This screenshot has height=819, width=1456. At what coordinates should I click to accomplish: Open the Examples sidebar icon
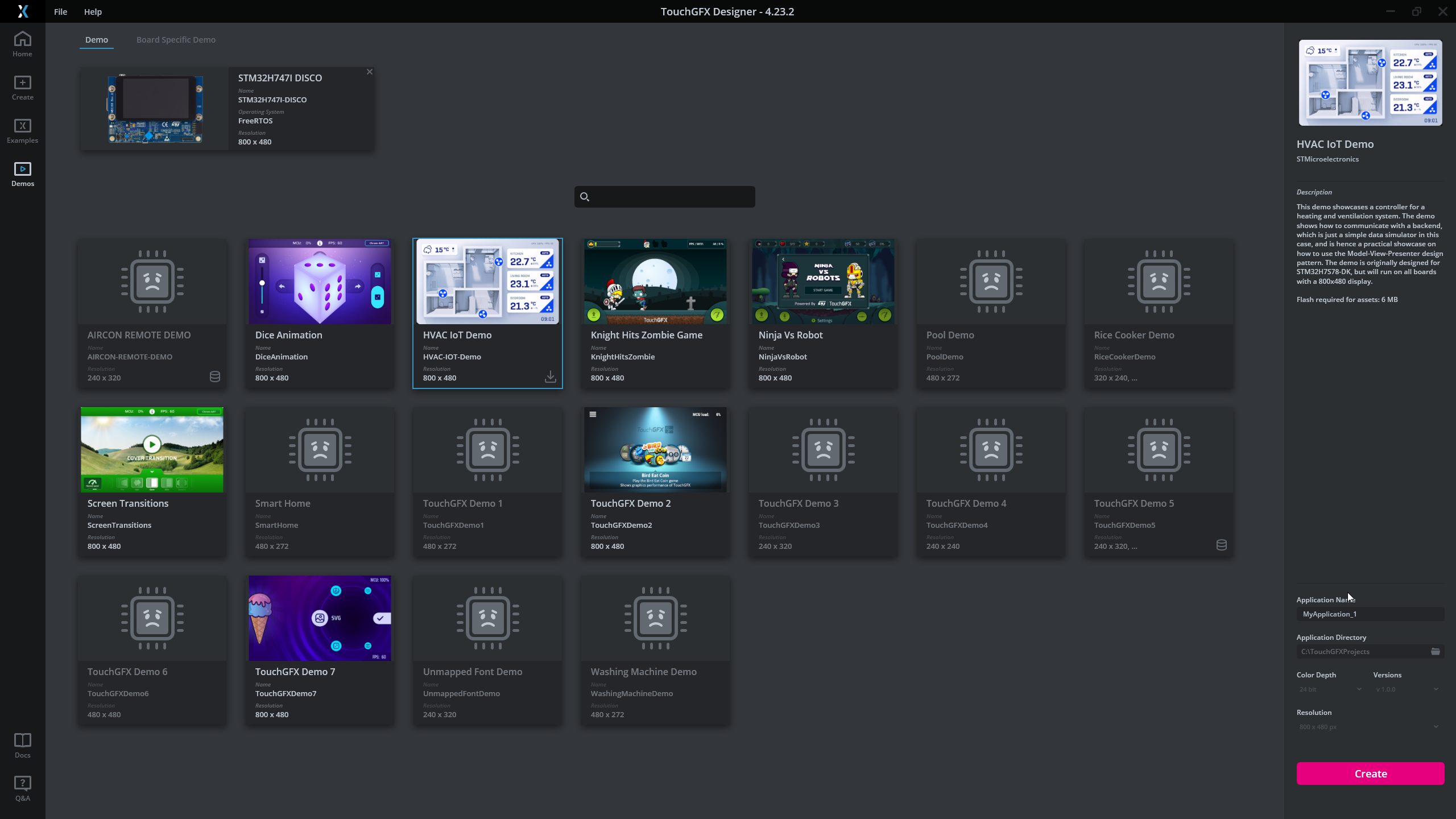pos(22,131)
